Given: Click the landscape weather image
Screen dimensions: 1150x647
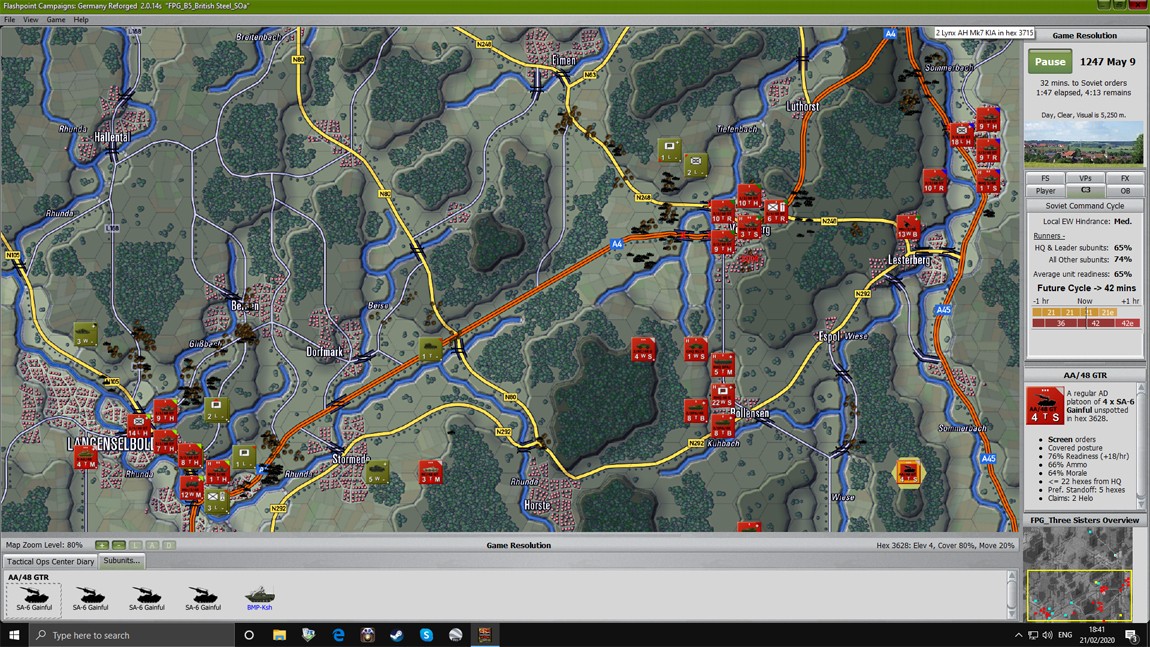Looking at the screenshot, I should tap(1083, 143).
